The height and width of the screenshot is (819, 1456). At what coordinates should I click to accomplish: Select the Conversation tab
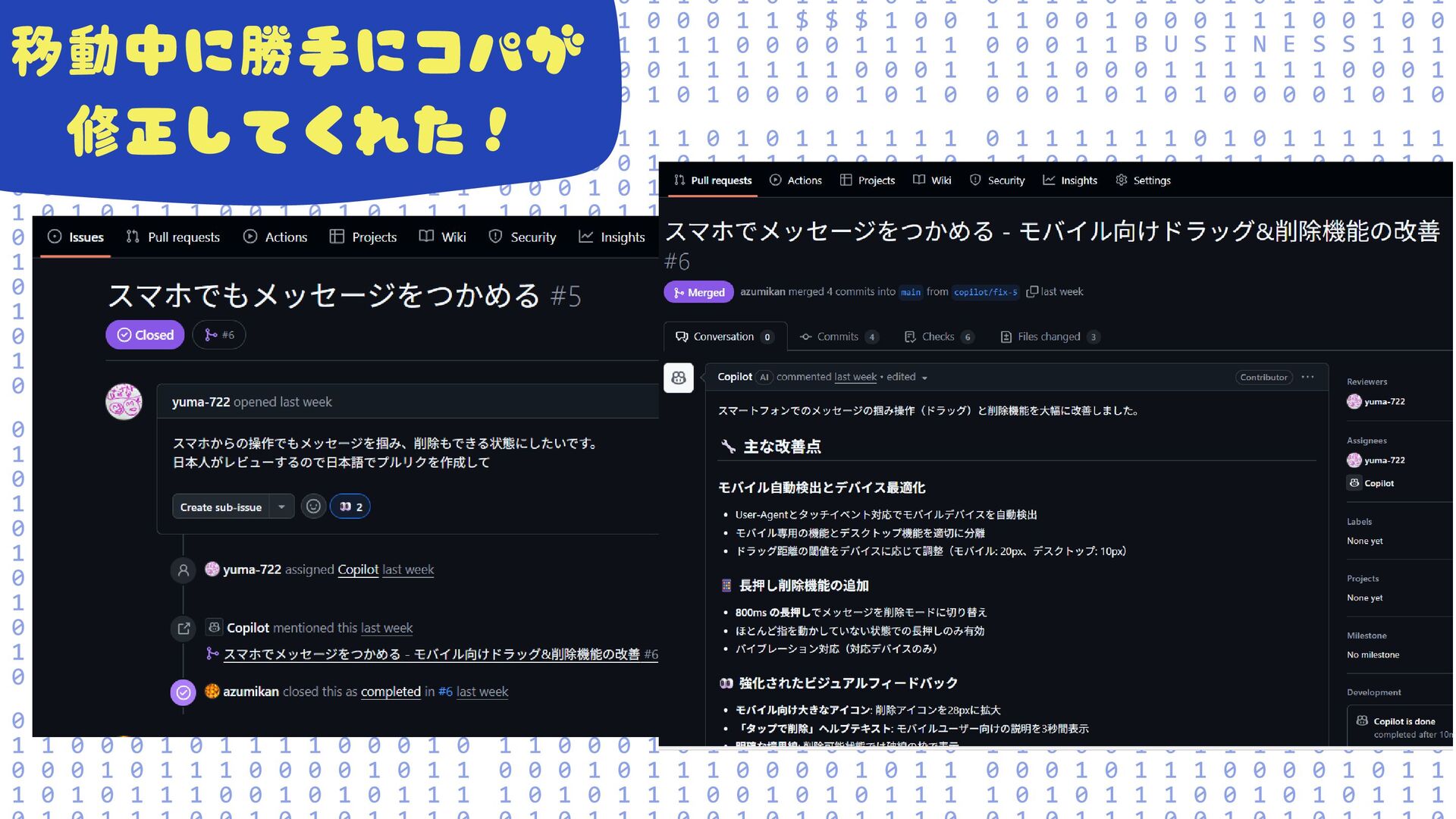[x=725, y=337]
